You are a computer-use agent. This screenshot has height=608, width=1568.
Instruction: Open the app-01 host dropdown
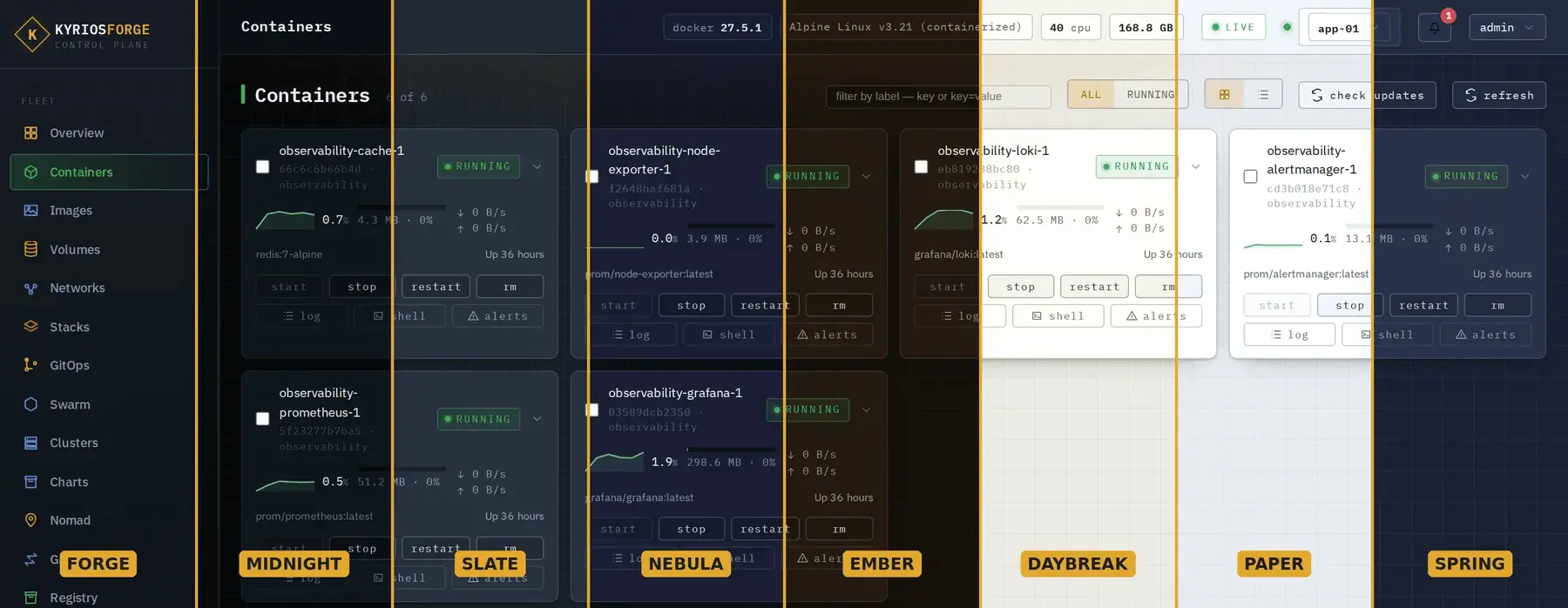[1348, 28]
